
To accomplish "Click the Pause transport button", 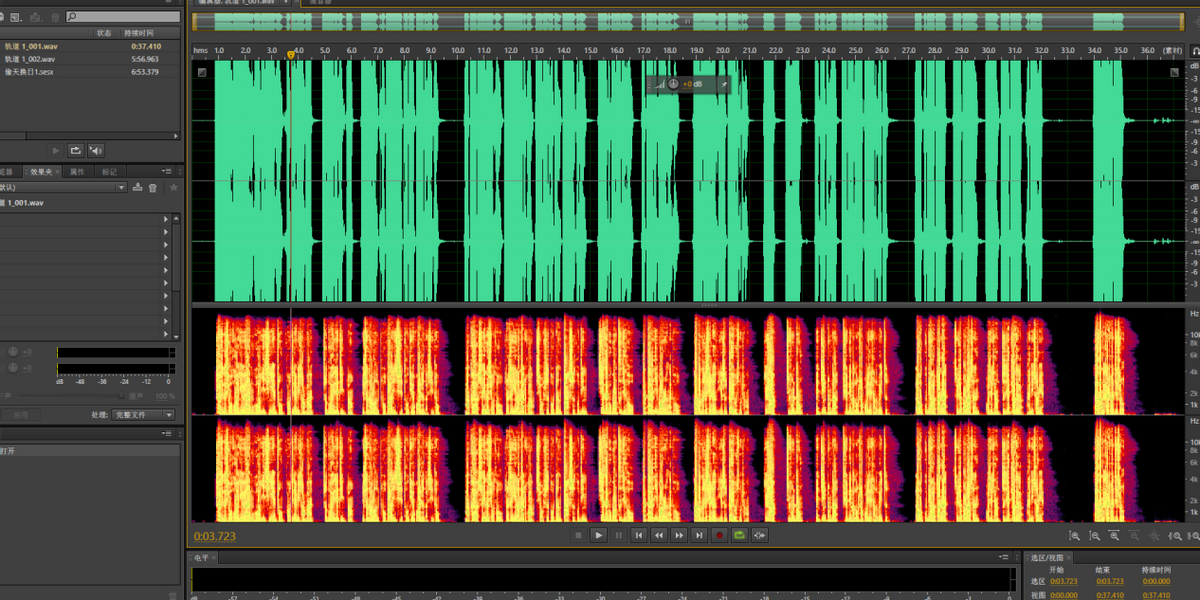I will point(618,535).
